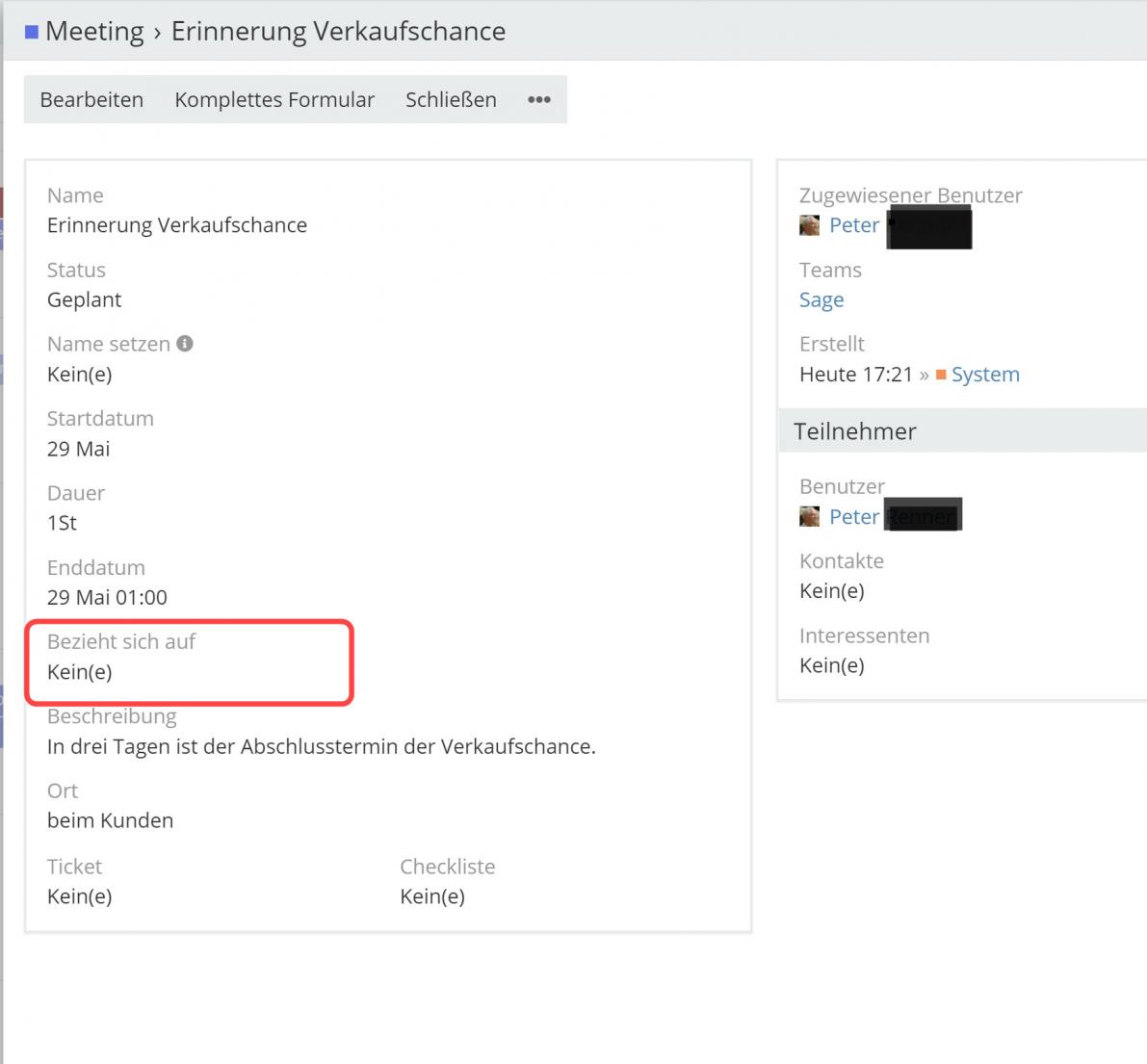Open attendee Peter link under Benutzer

[x=854, y=517]
